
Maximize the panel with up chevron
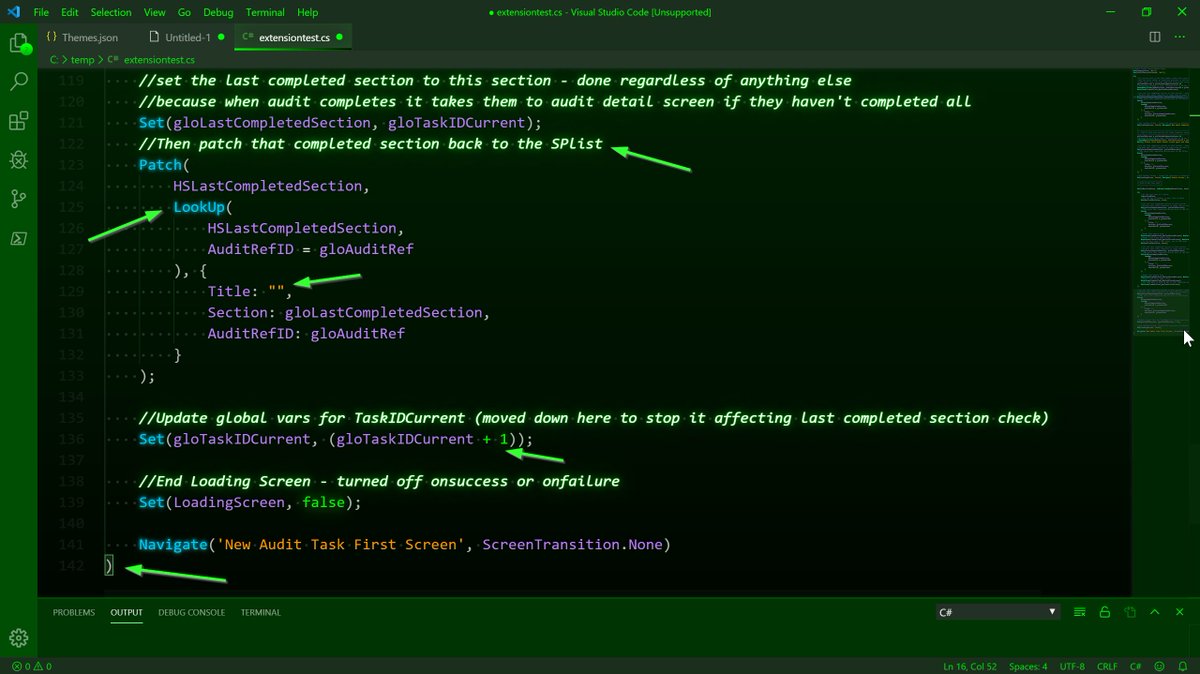[x=1155, y=612]
